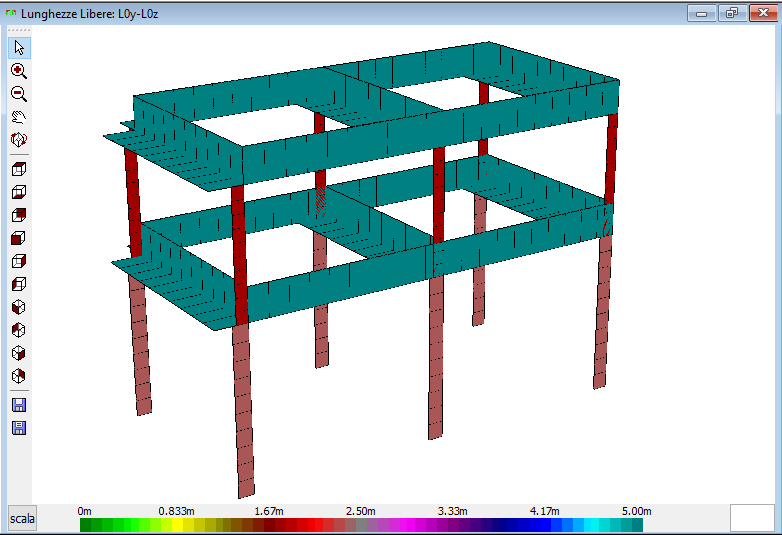Click the "0m" scale label
The image size is (782, 535).
point(85,511)
